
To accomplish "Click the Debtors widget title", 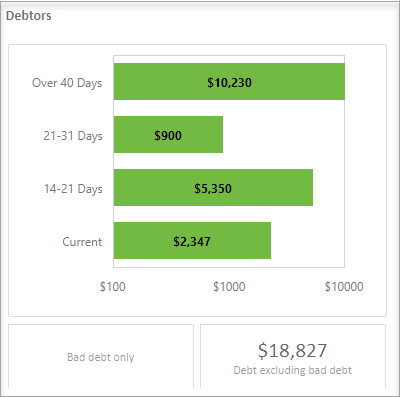I will click(29, 16).
